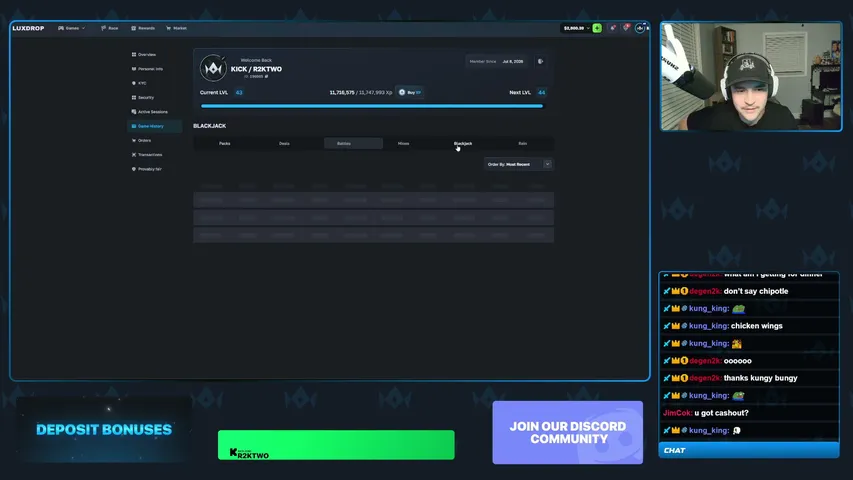
Task: Select Game History in the sidebar
Action: click(x=154, y=126)
